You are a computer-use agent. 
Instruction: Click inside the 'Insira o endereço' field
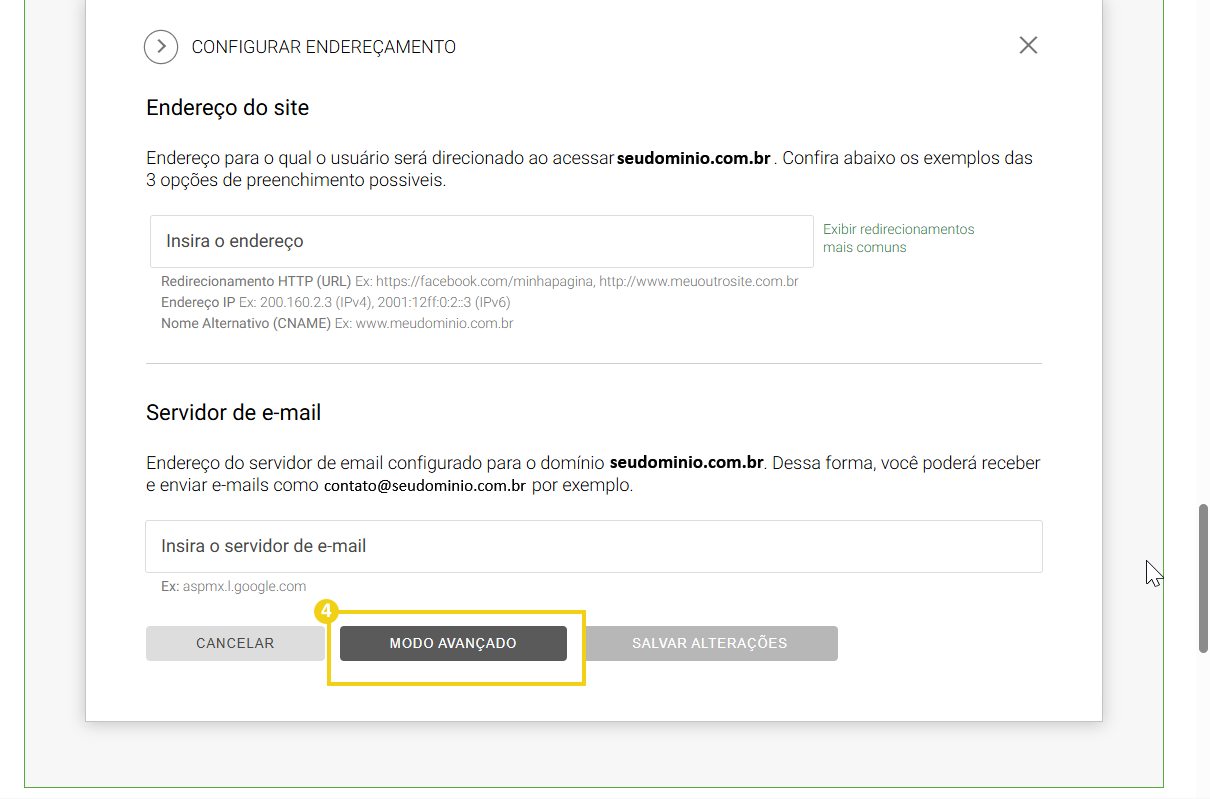click(x=481, y=241)
